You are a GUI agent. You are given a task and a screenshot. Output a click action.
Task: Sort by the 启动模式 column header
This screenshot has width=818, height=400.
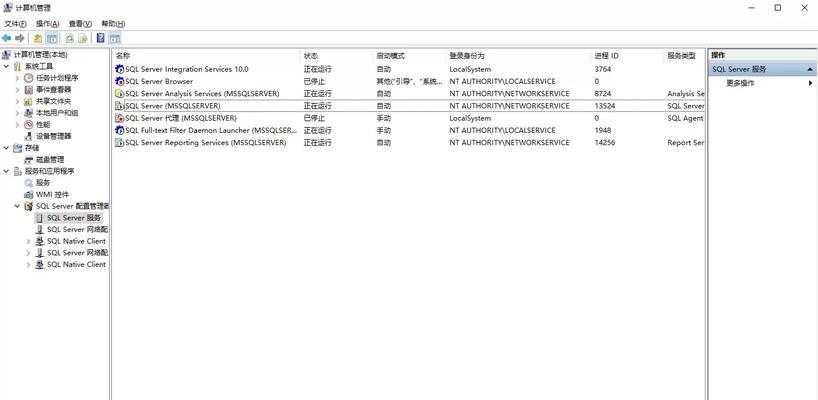click(x=391, y=56)
